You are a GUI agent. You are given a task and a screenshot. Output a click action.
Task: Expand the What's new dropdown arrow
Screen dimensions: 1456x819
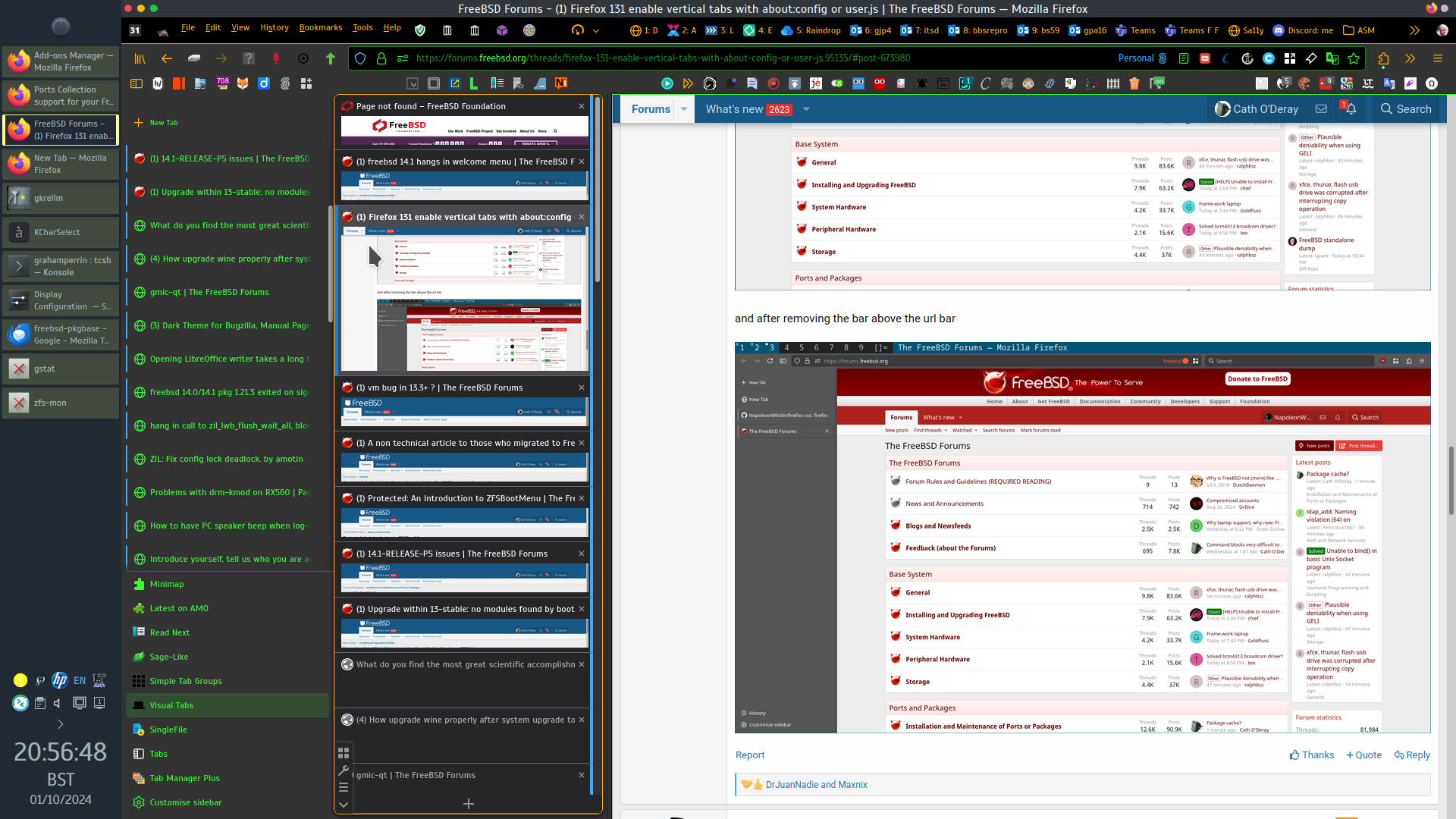[x=806, y=109]
